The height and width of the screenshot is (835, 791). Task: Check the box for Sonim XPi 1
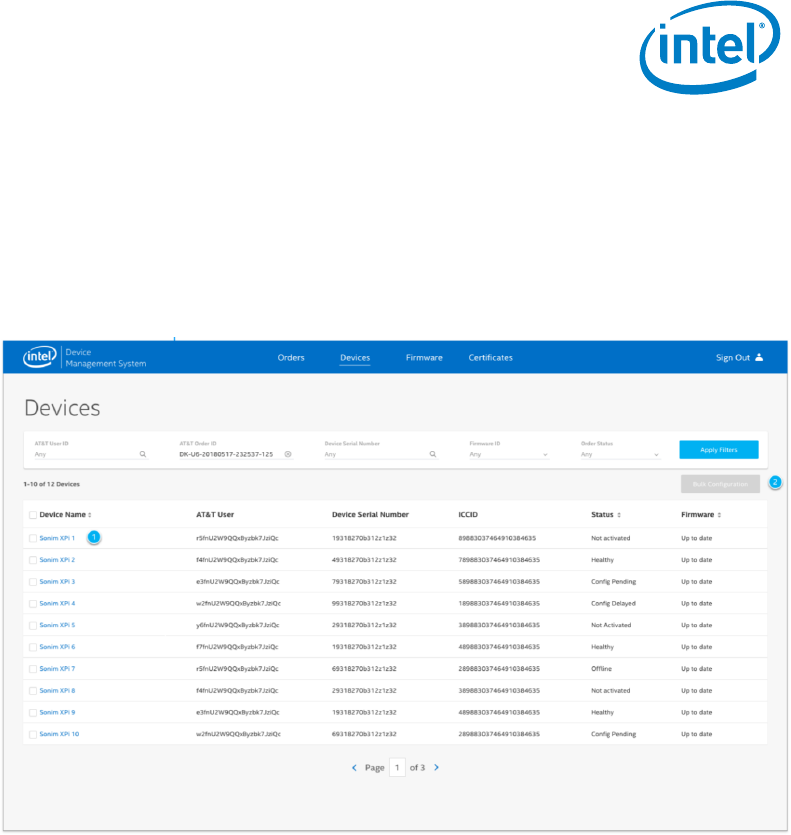click(x=33, y=538)
